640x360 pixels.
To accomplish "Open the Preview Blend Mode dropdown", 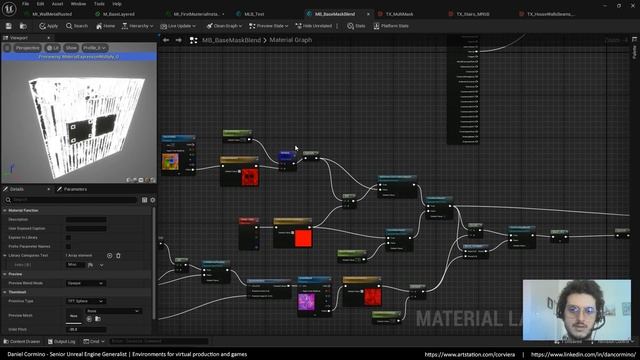I will coord(86,283).
